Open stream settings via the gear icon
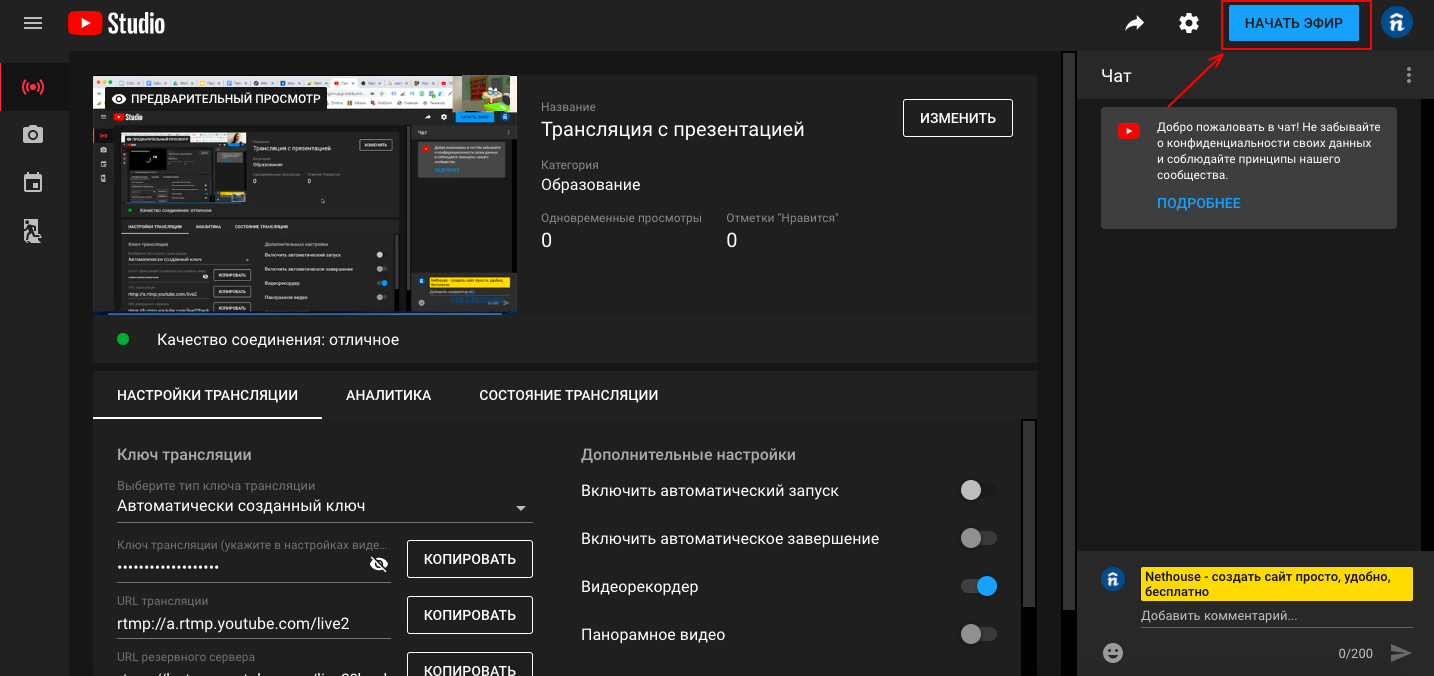This screenshot has width=1434, height=676. (x=1189, y=22)
